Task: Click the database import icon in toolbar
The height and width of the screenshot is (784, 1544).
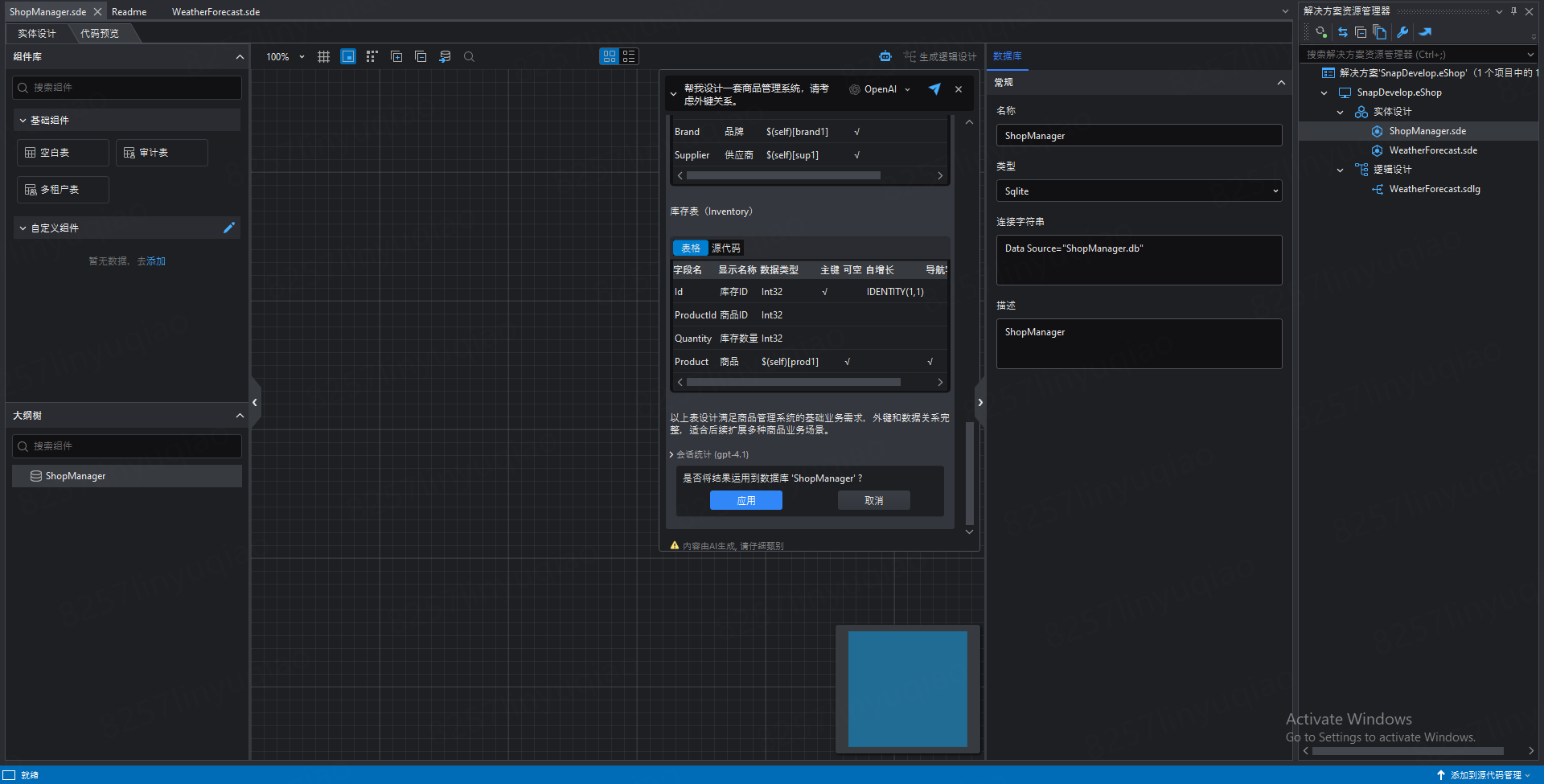Action: (445, 56)
